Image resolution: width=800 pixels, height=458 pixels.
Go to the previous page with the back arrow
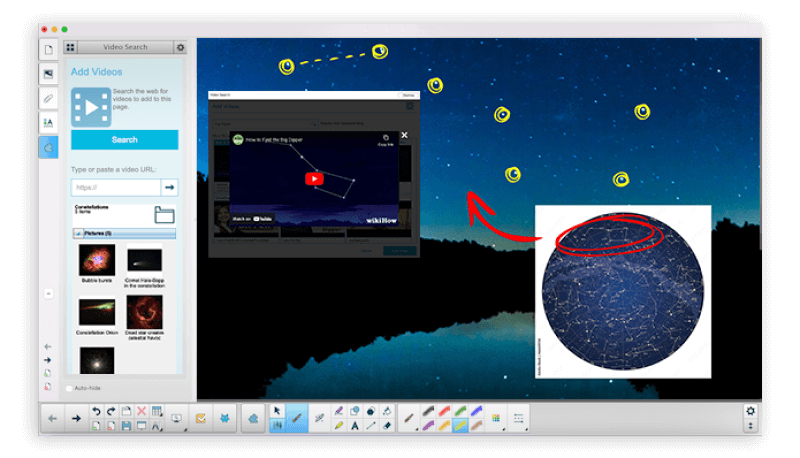pos(53,419)
